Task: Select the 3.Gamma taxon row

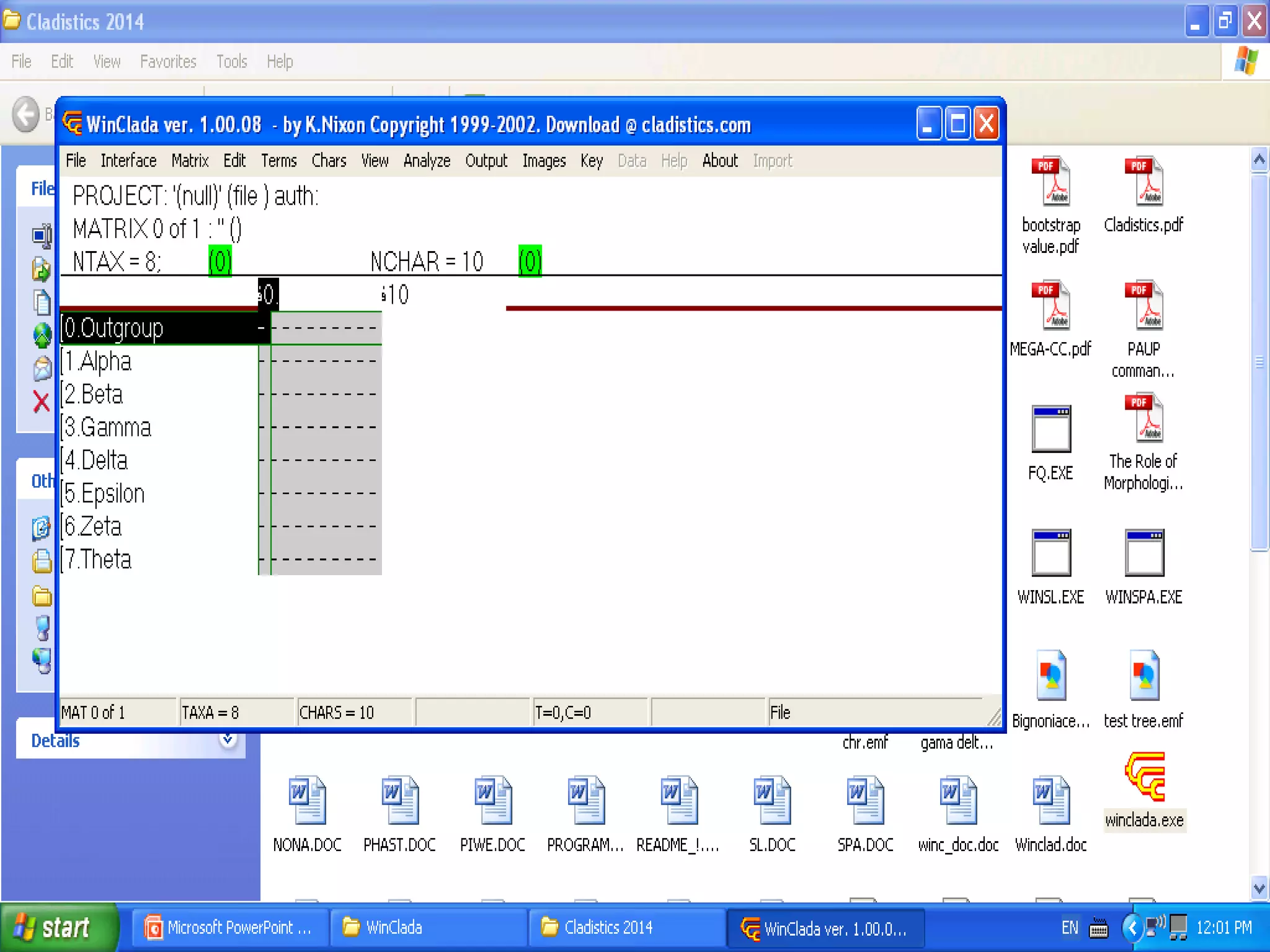Action: click(x=108, y=428)
